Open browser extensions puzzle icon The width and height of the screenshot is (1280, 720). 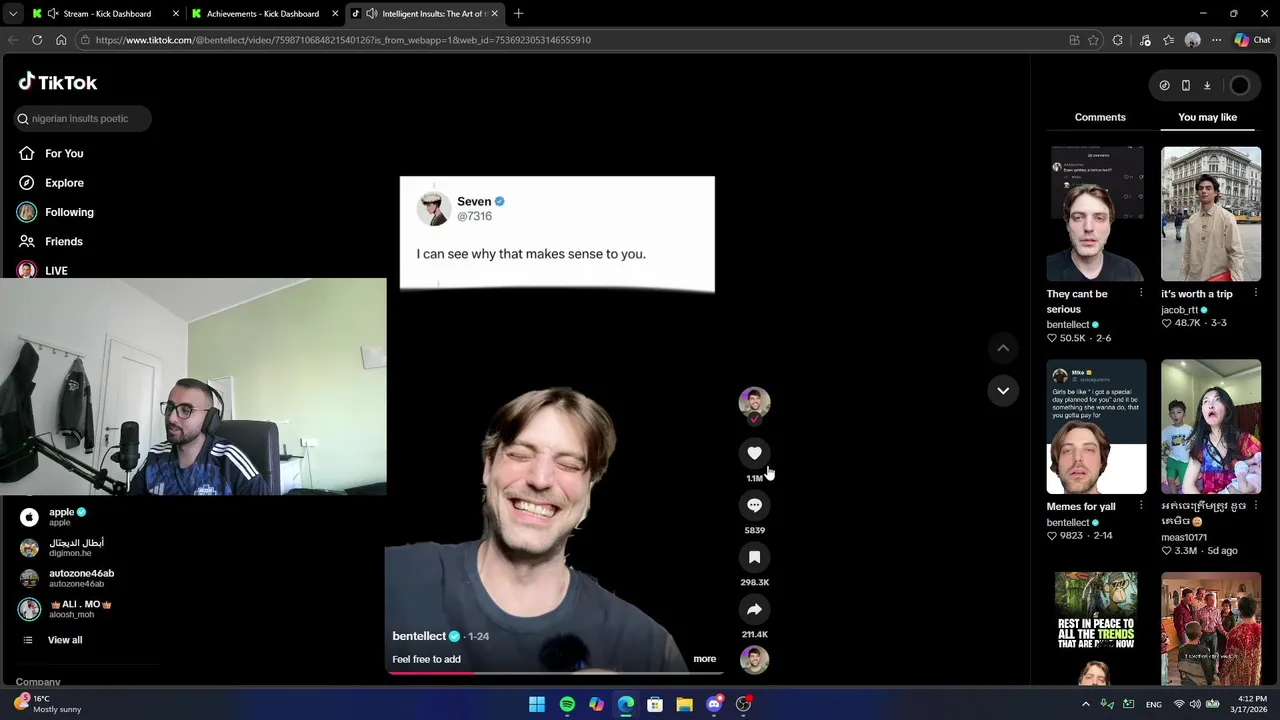[1118, 40]
